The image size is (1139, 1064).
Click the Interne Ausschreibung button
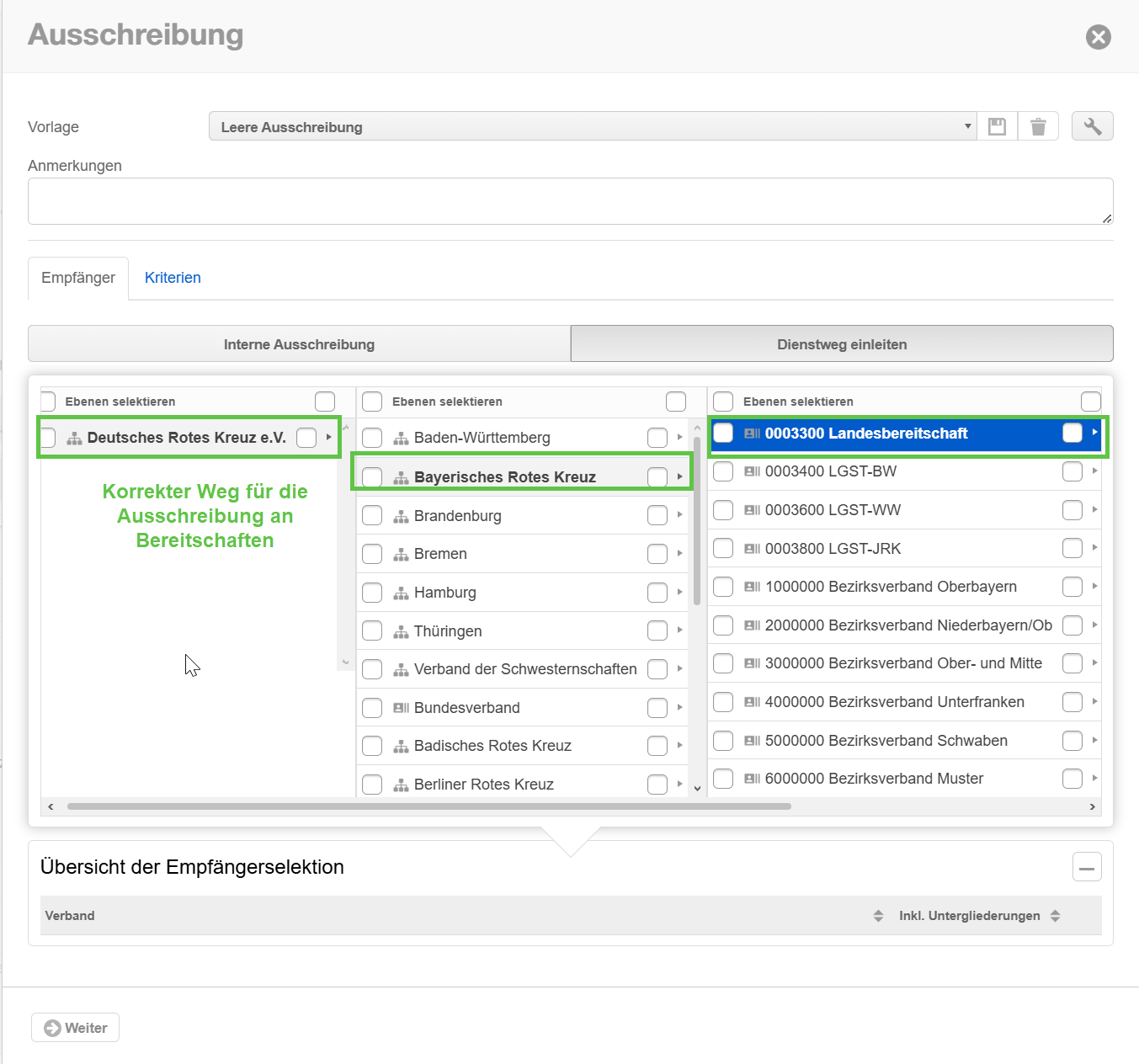pyautogui.click(x=299, y=344)
